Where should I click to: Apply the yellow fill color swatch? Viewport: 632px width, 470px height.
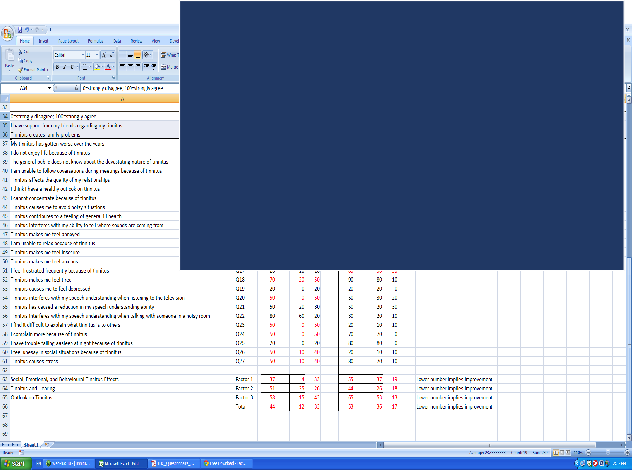click(98, 67)
